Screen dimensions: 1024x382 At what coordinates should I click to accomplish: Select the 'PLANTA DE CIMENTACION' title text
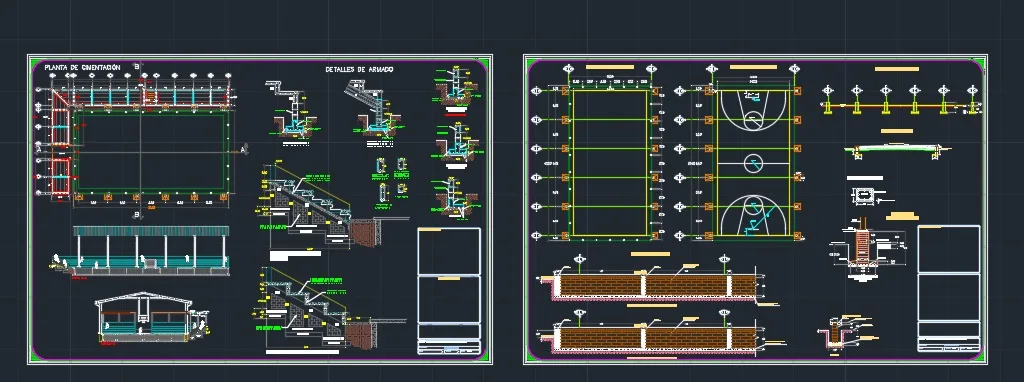[82, 67]
